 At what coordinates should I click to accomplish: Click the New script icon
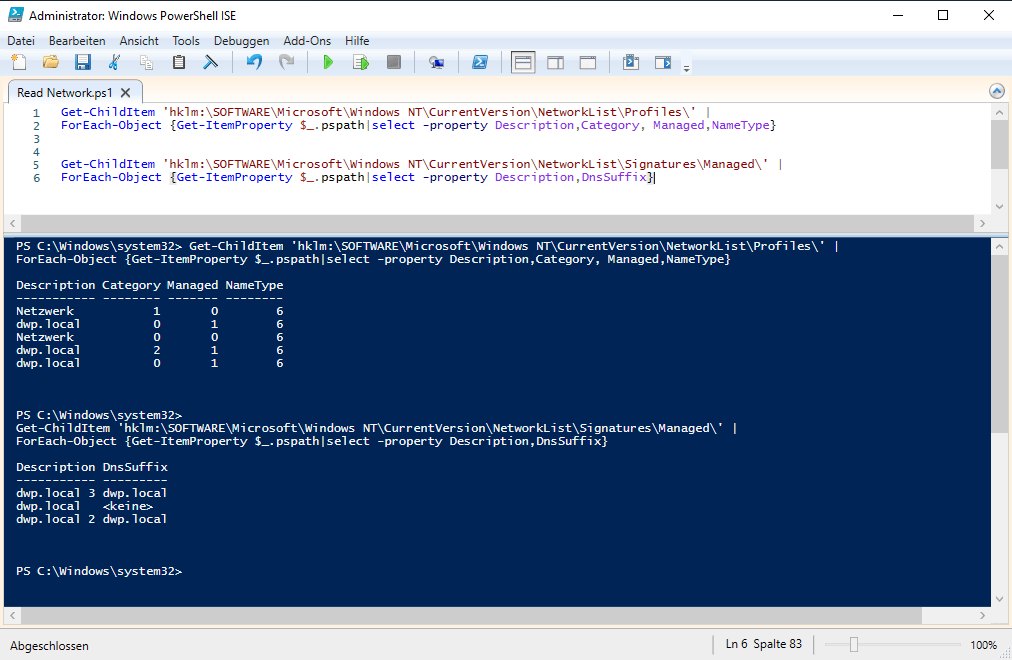(19, 62)
